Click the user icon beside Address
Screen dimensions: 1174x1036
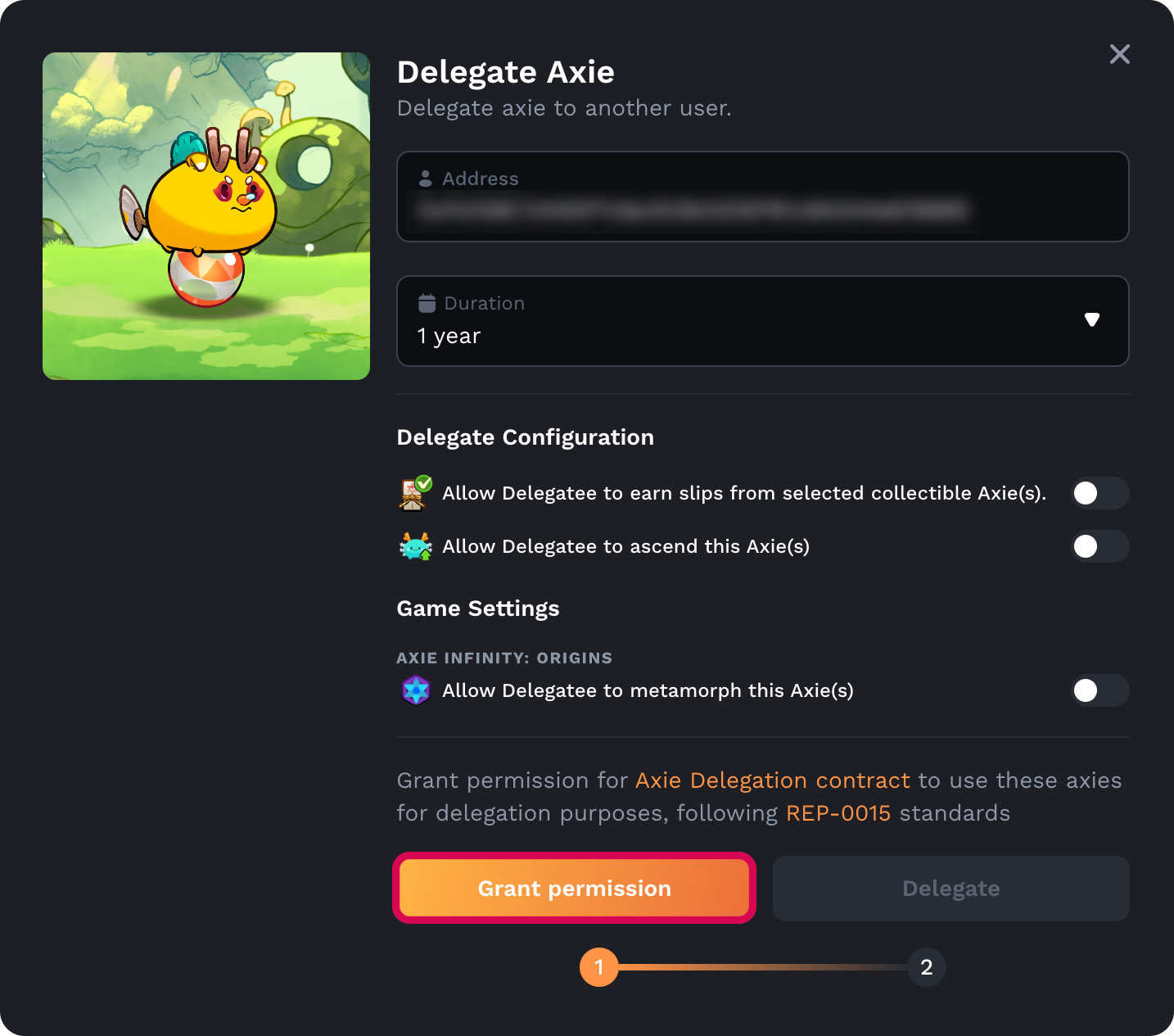click(x=427, y=178)
